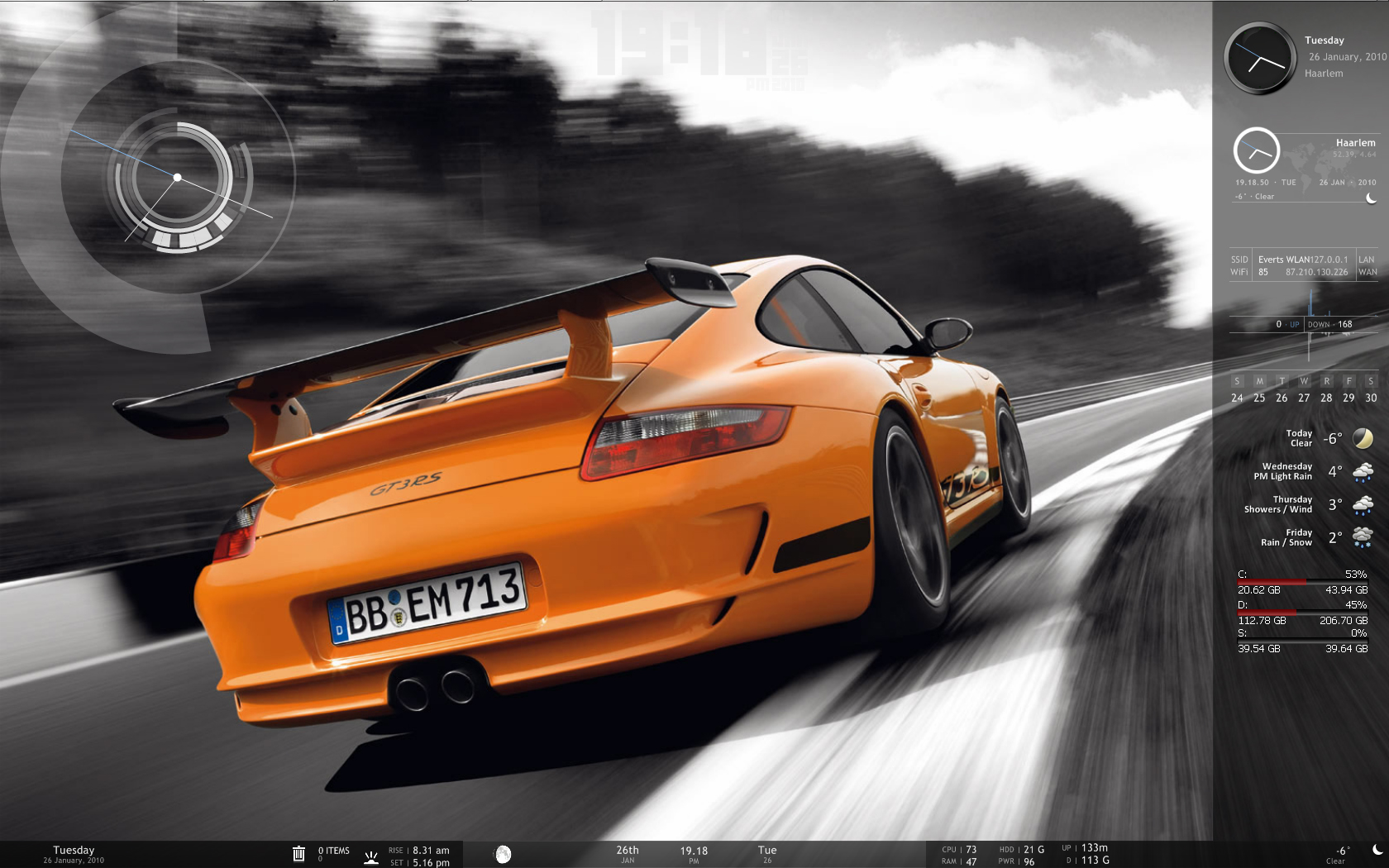Screen dimensions: 1389x868
Task: Click the C: drive usage bar
Action: (x=1302, y=582)
